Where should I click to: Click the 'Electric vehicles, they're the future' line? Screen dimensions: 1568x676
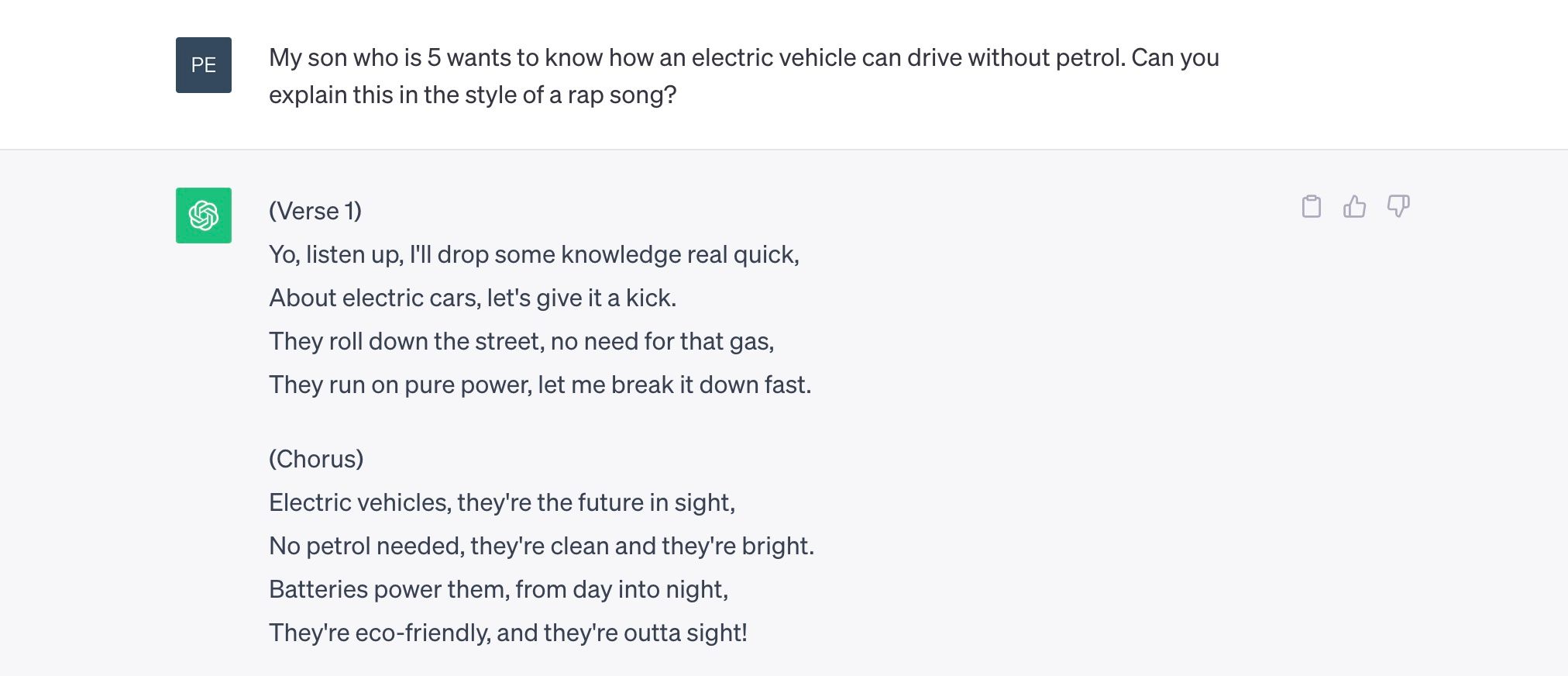pyautogui.click(x=504, y=502)
